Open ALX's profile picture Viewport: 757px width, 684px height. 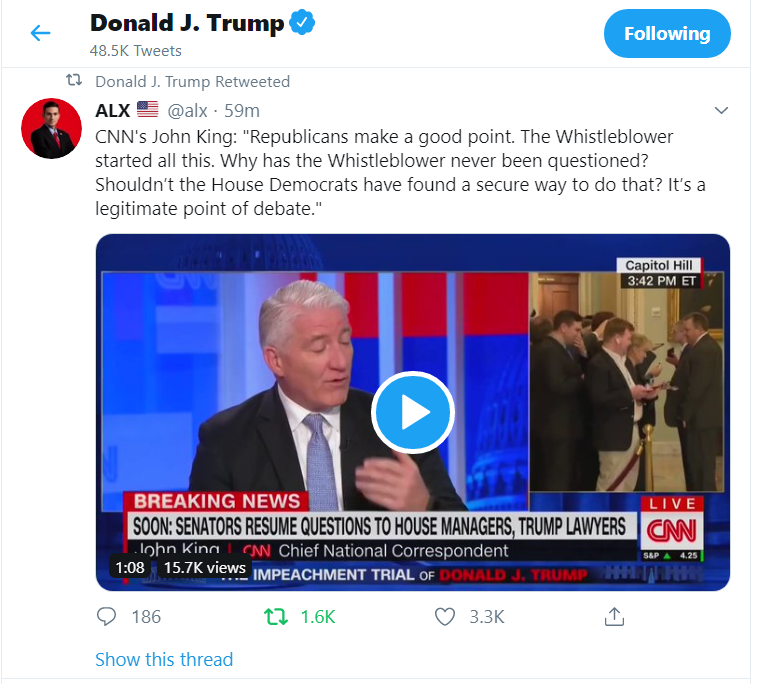[51, 128]
